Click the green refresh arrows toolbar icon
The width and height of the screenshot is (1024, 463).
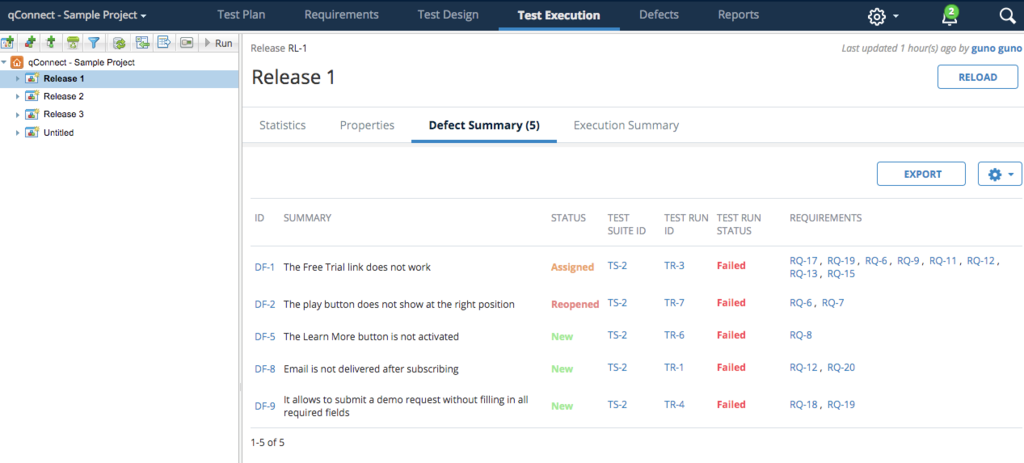point(120,43)
